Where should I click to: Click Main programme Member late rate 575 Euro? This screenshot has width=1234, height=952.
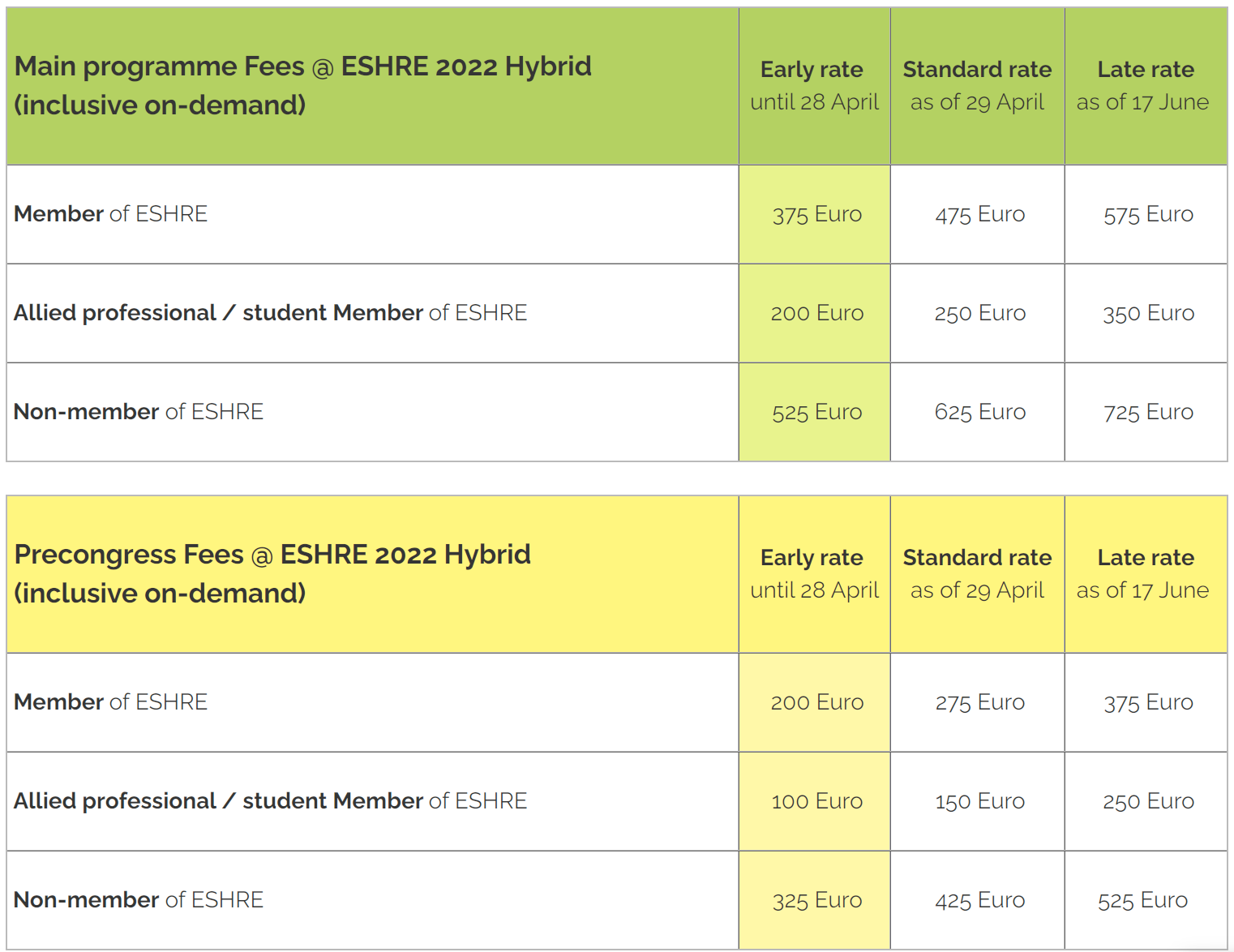pos(1147,215)
